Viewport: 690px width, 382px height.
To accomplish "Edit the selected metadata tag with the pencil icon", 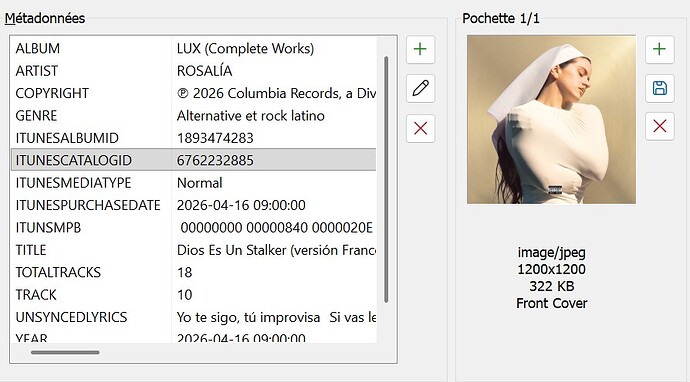I will (420, 88).
